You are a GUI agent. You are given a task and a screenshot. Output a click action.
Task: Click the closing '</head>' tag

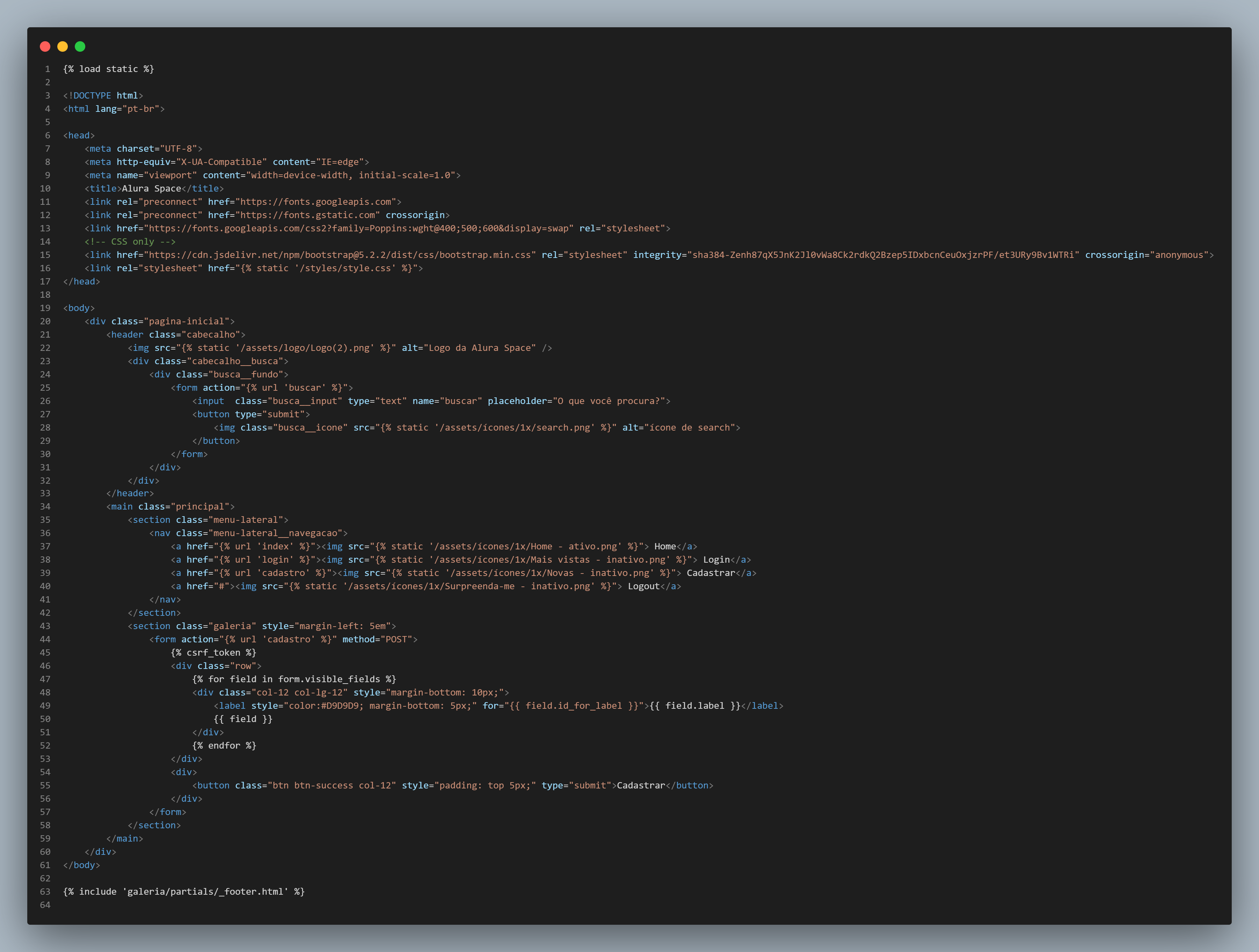click(81, 281)
